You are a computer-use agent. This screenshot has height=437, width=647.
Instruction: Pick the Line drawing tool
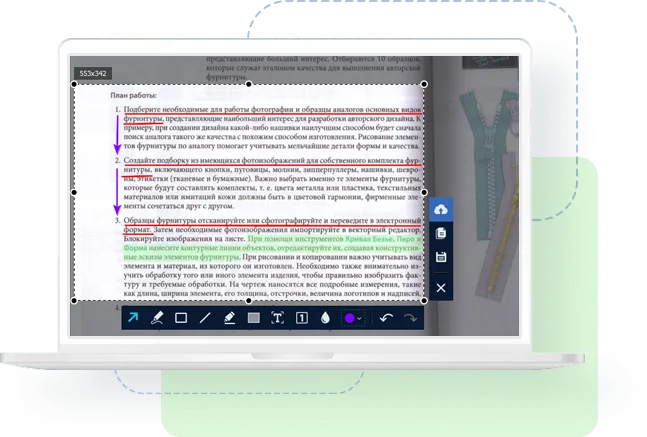205,318
